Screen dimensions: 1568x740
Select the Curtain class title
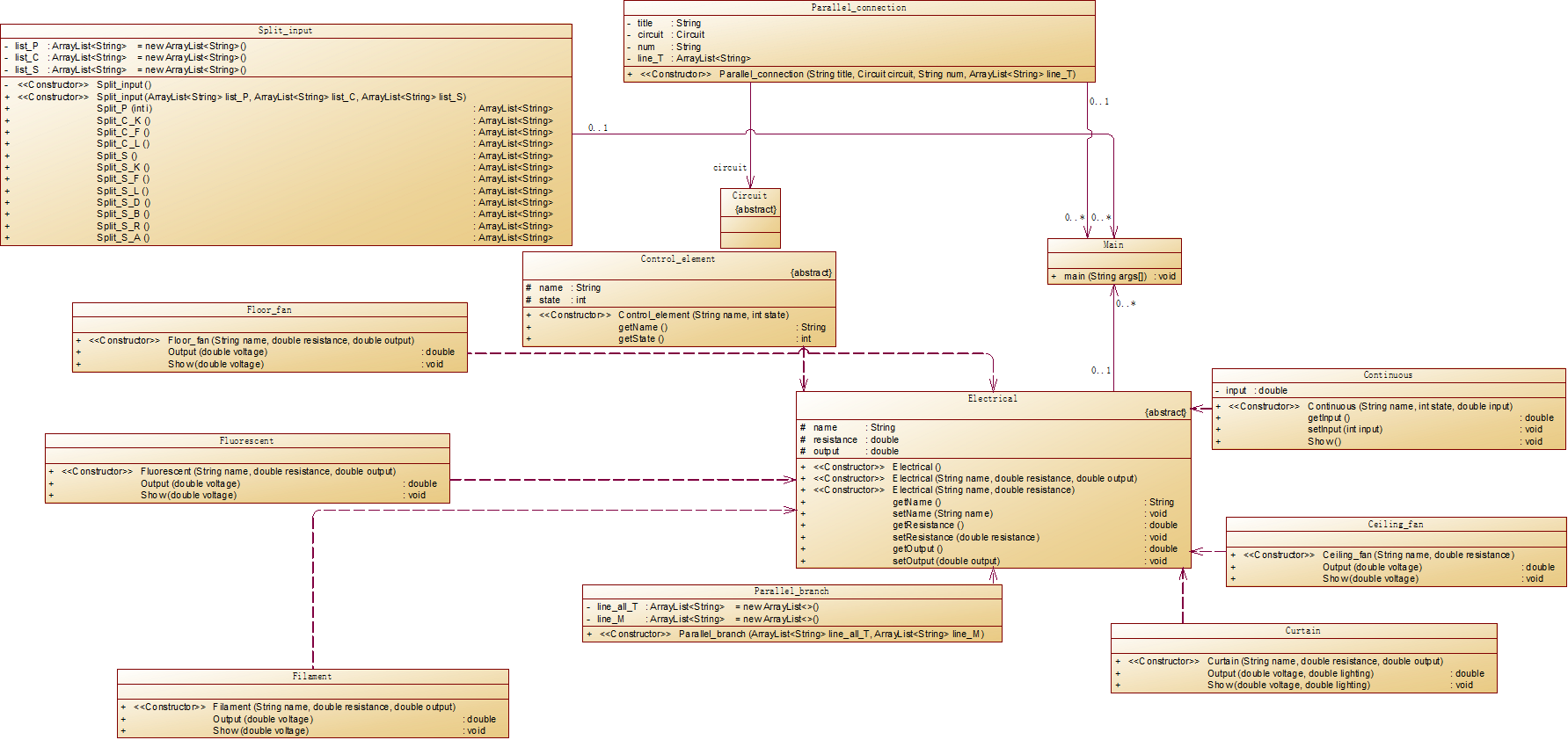[1303, 631]
